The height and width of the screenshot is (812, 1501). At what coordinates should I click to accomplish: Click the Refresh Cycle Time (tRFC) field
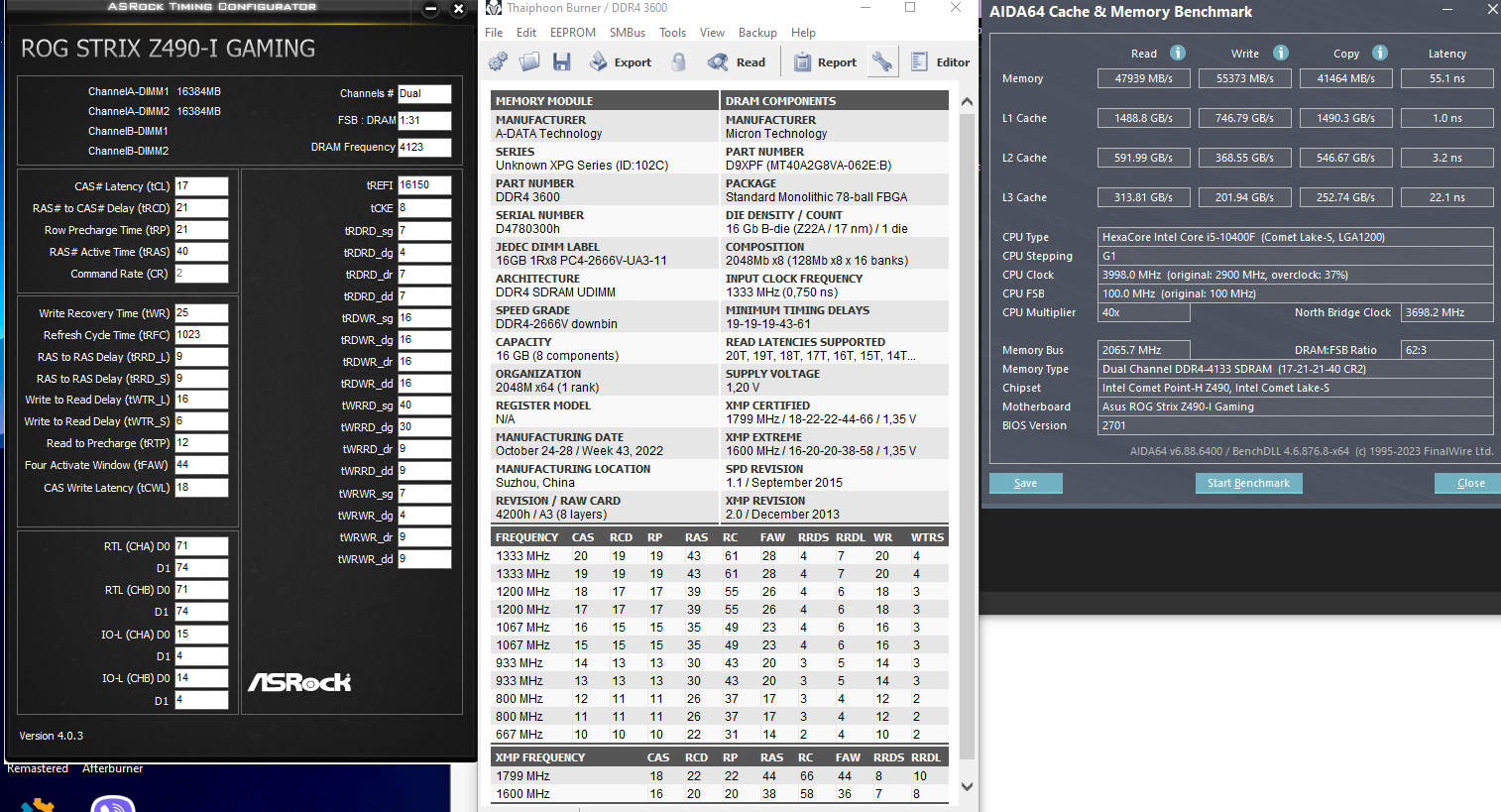tap(202, 335)
